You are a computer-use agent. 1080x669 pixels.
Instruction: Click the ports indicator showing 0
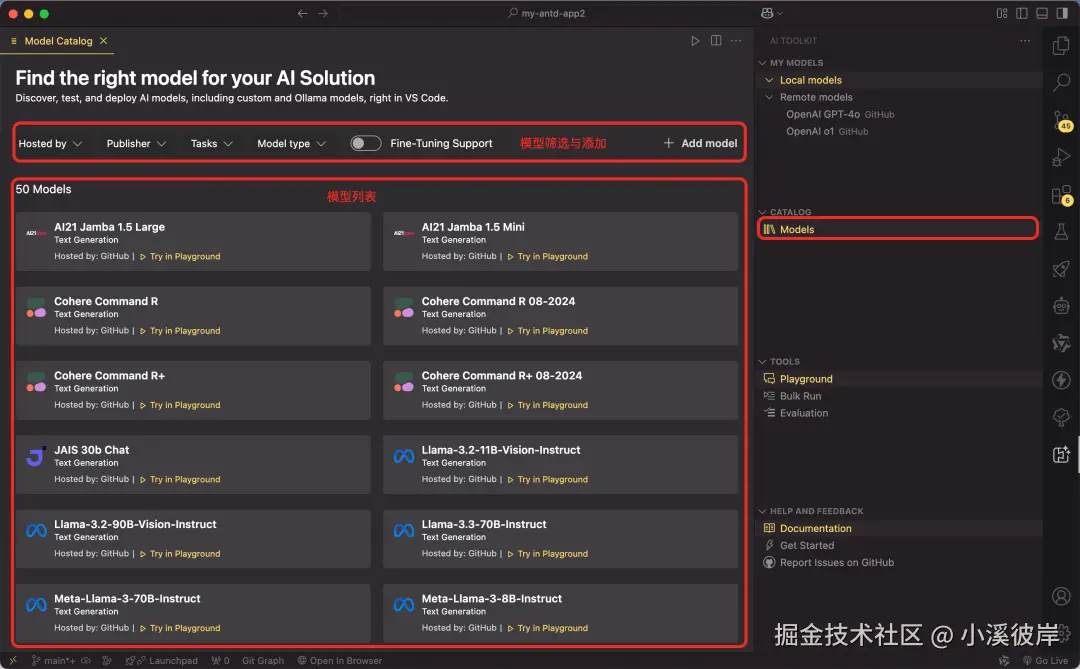(220, 660)
